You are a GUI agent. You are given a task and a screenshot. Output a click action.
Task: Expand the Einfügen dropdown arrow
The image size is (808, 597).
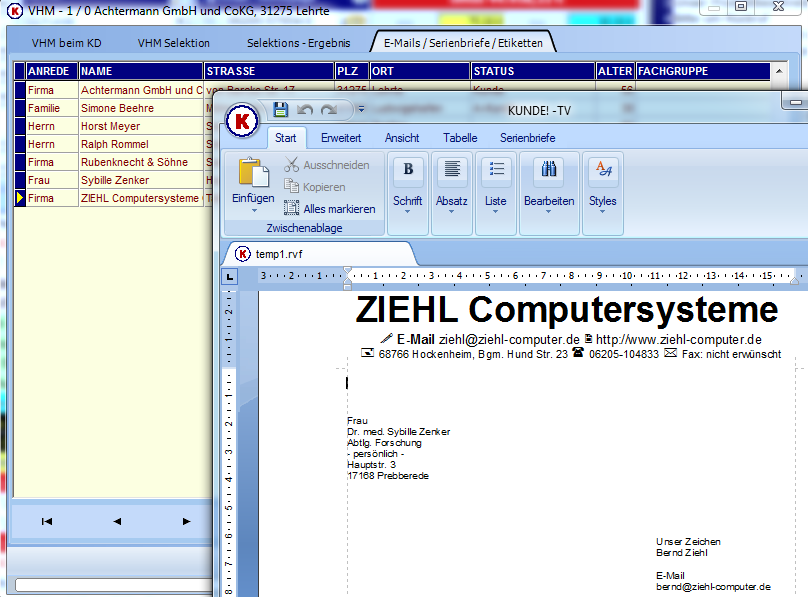[254, 211]
